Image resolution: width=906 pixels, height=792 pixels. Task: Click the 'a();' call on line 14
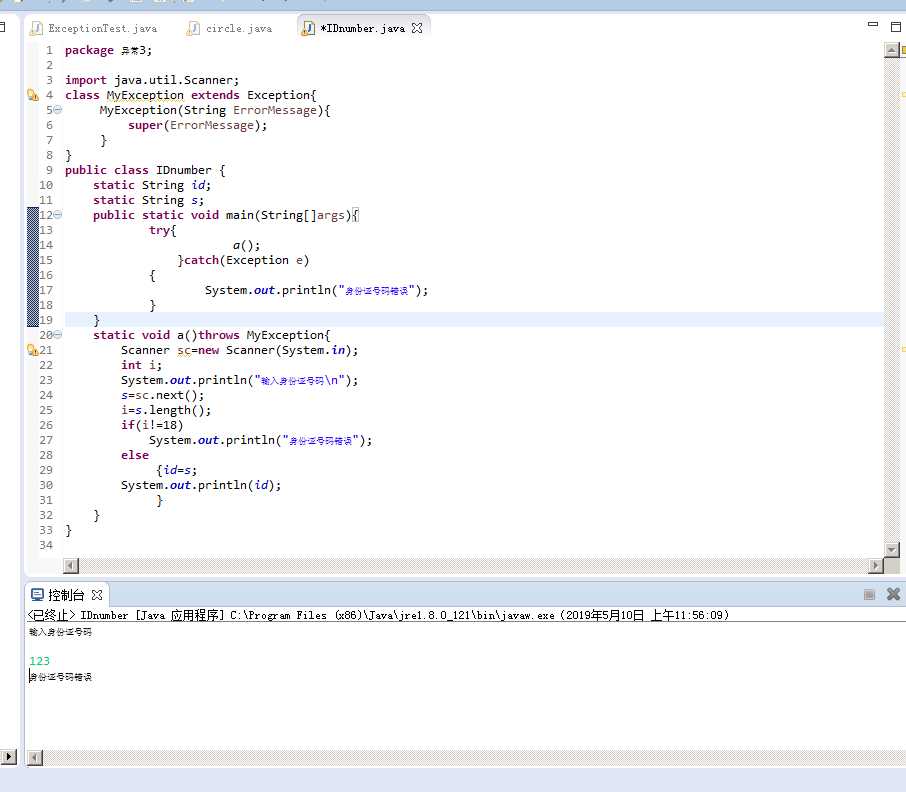pyautogui.click(x=247, y=245)
